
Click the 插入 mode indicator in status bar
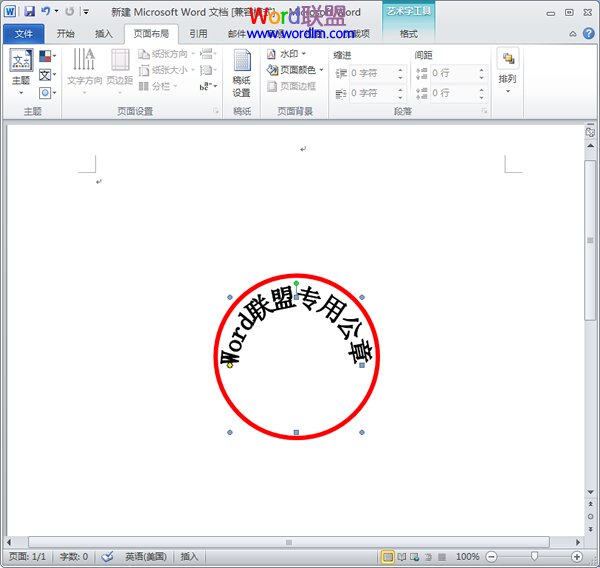coord(189,556)
